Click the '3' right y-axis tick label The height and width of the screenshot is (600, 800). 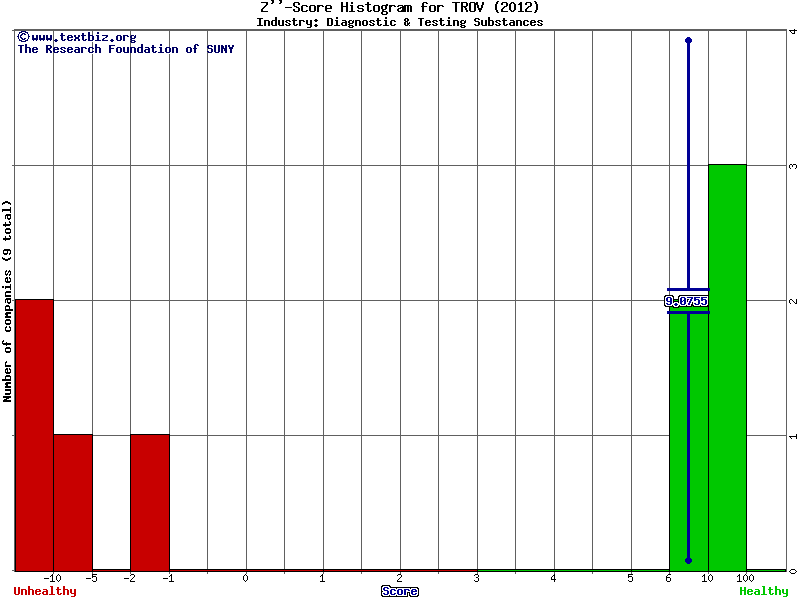793,166
